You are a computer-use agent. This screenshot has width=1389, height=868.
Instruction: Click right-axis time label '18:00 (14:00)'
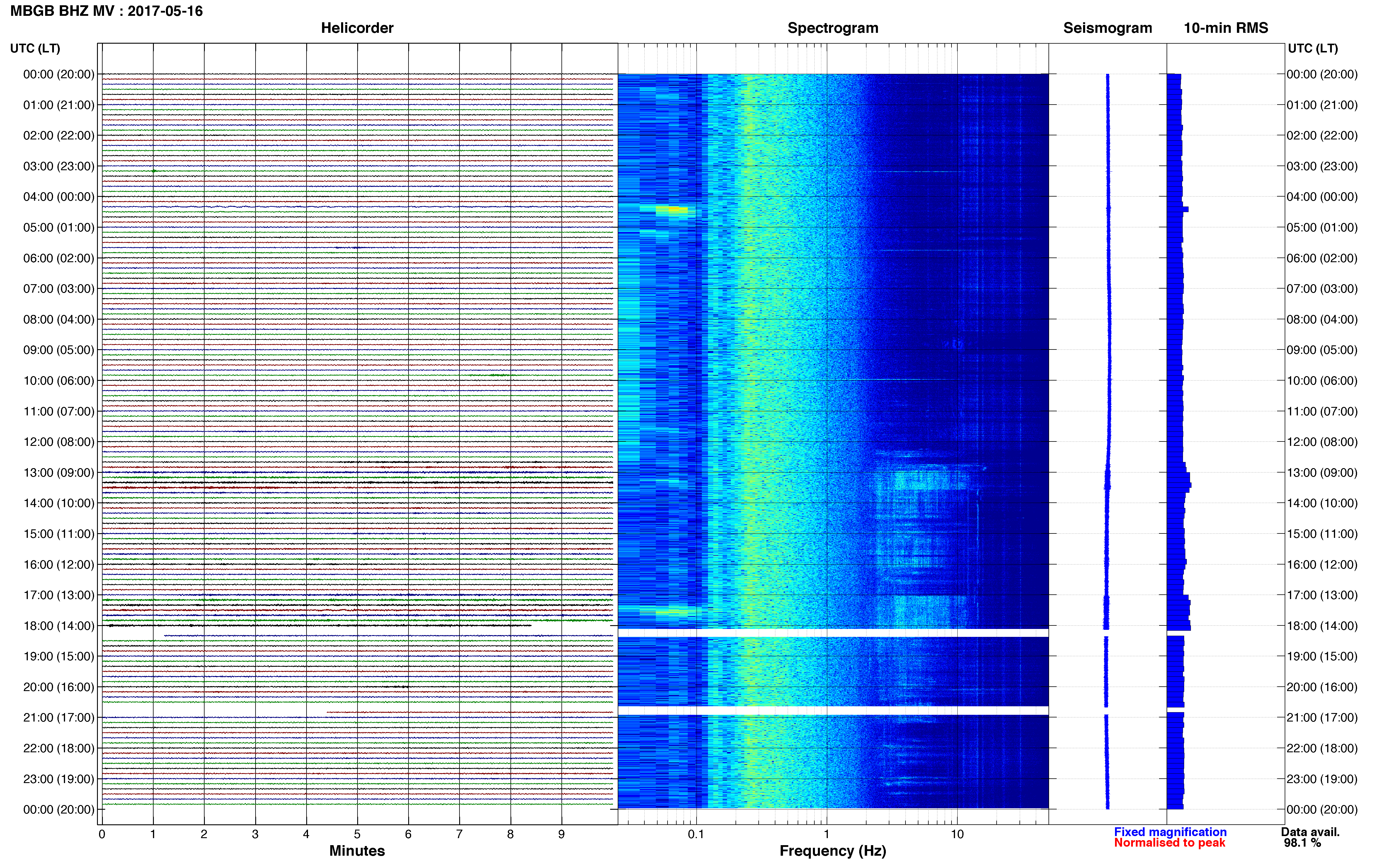[1322, 626]
